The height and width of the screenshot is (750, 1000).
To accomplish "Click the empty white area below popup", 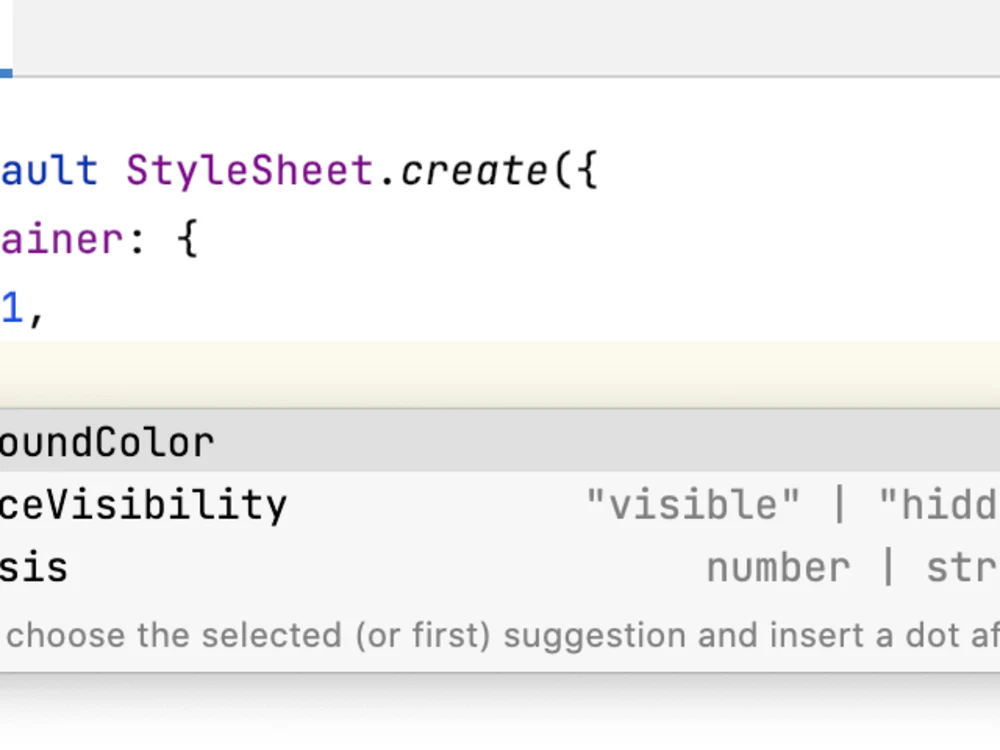I will tap(500, 713).
